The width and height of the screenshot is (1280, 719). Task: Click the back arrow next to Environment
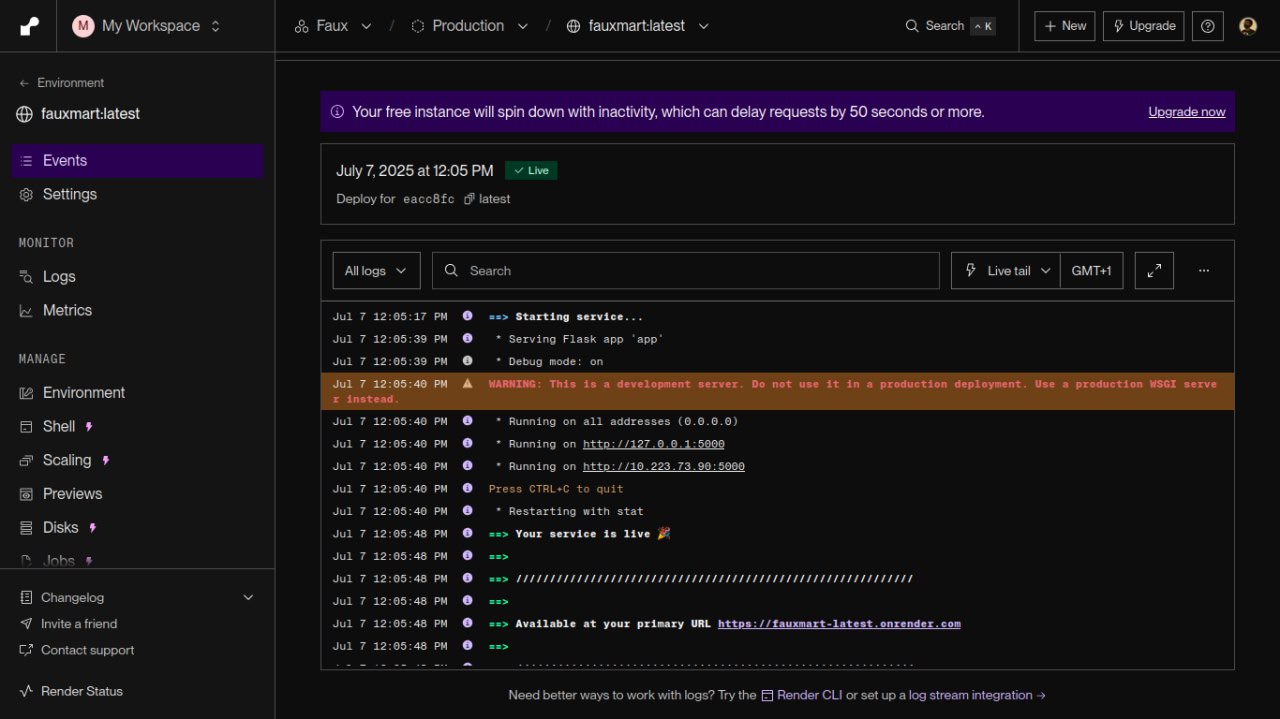coord(24,83)
